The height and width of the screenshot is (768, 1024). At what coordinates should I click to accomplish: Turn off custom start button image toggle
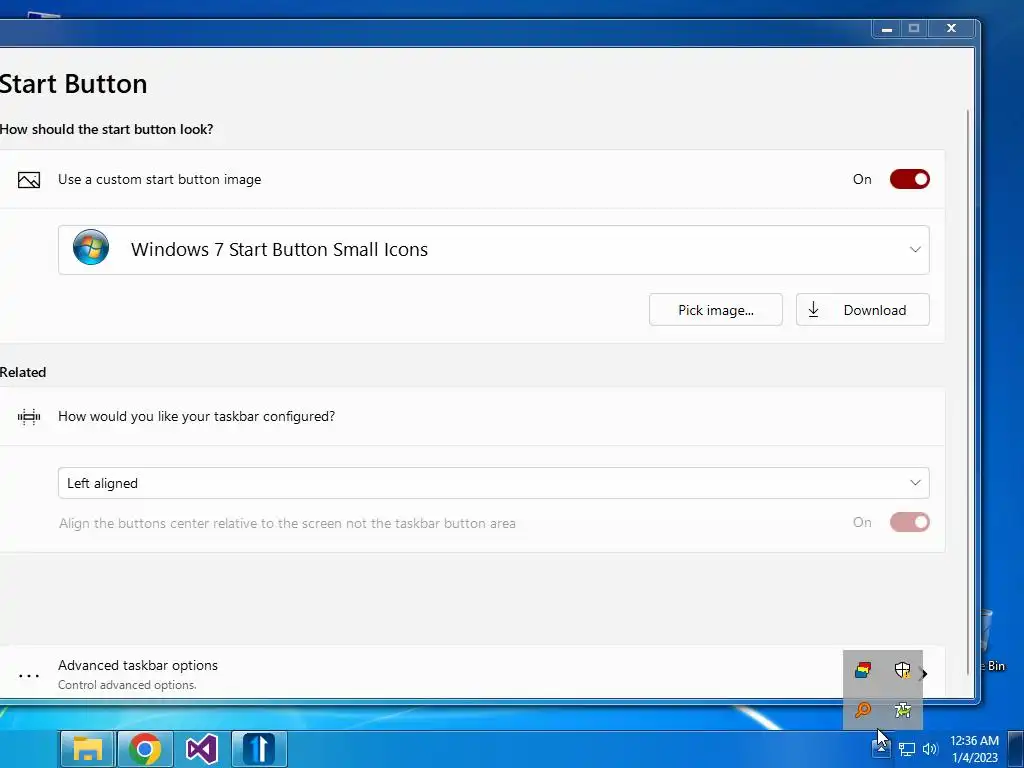pyautogui.click(x=909, y=179)
